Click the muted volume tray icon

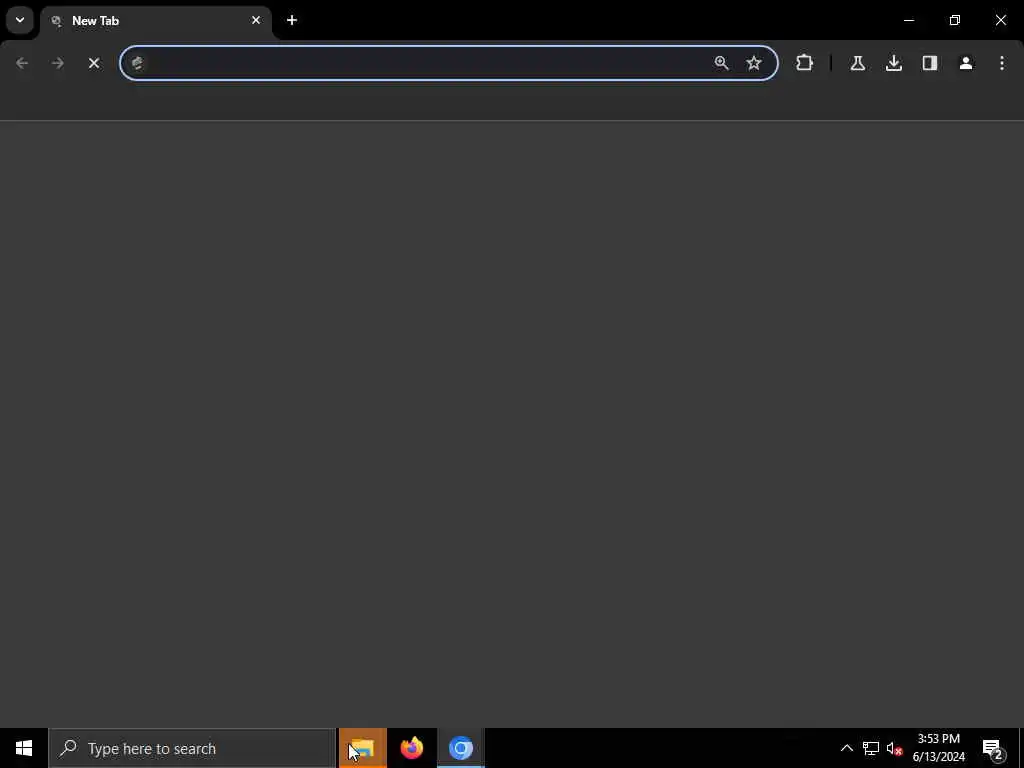(x=894, y=748)
